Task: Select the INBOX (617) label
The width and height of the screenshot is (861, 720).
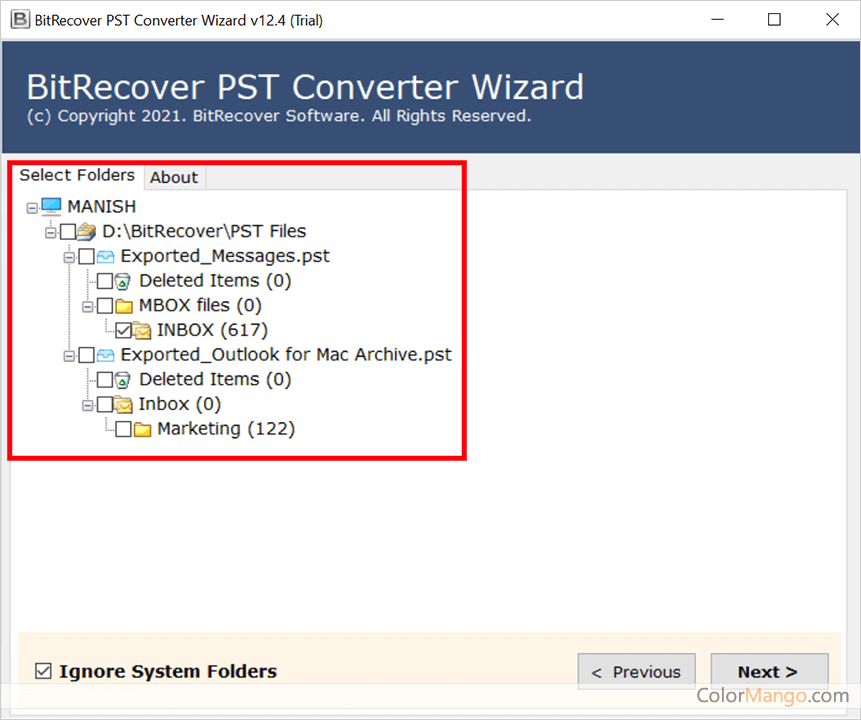Action: coord(213,330)
